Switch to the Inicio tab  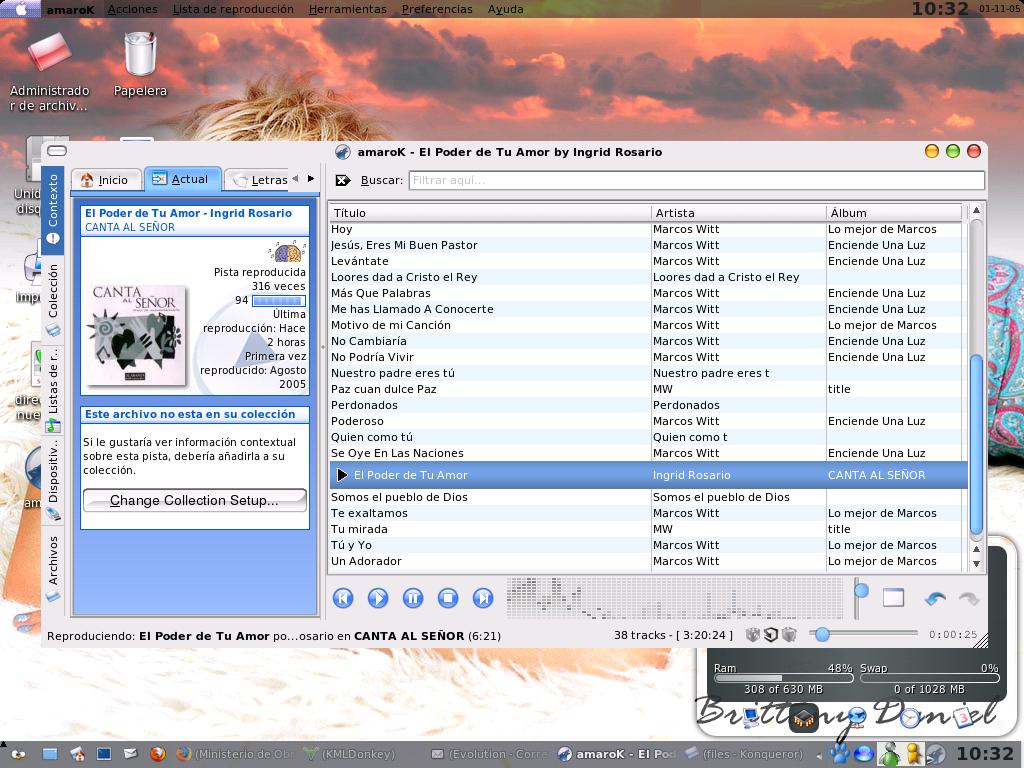coord(106,180)
